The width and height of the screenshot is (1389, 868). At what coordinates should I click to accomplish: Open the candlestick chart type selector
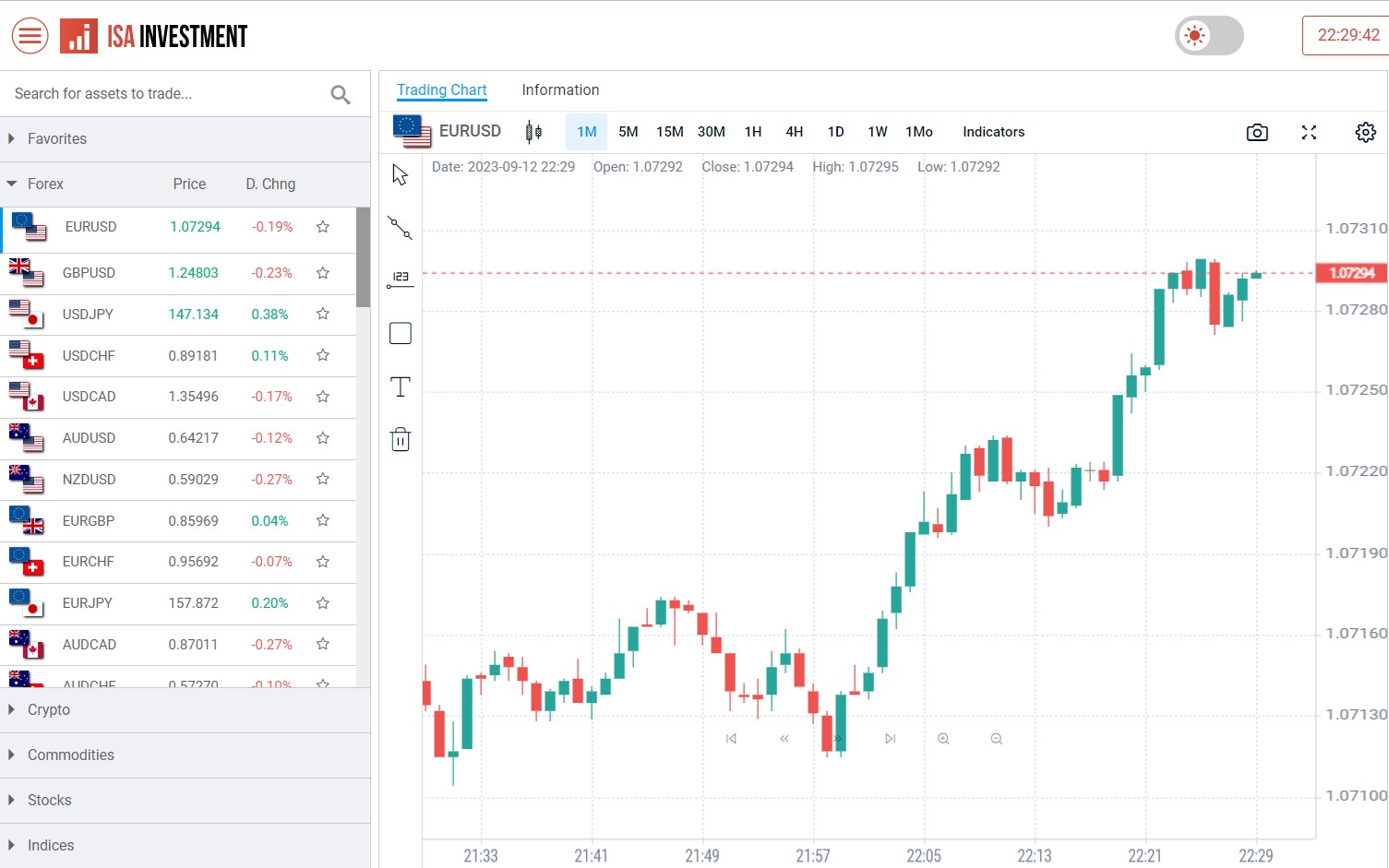pos(533,132)
